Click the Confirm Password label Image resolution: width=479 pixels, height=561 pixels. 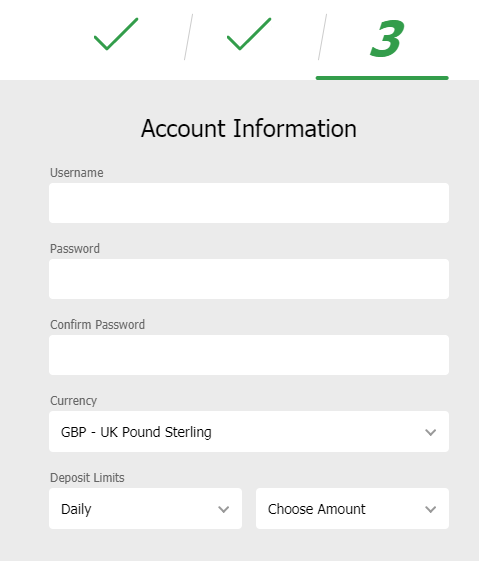click(97, 325)
